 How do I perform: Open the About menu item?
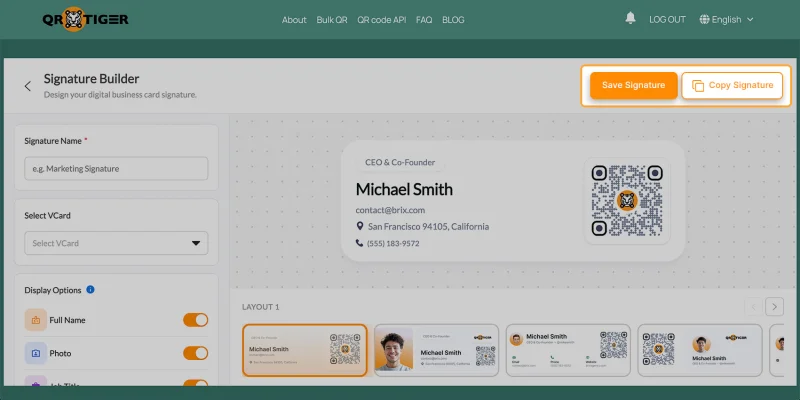point(294,20)
